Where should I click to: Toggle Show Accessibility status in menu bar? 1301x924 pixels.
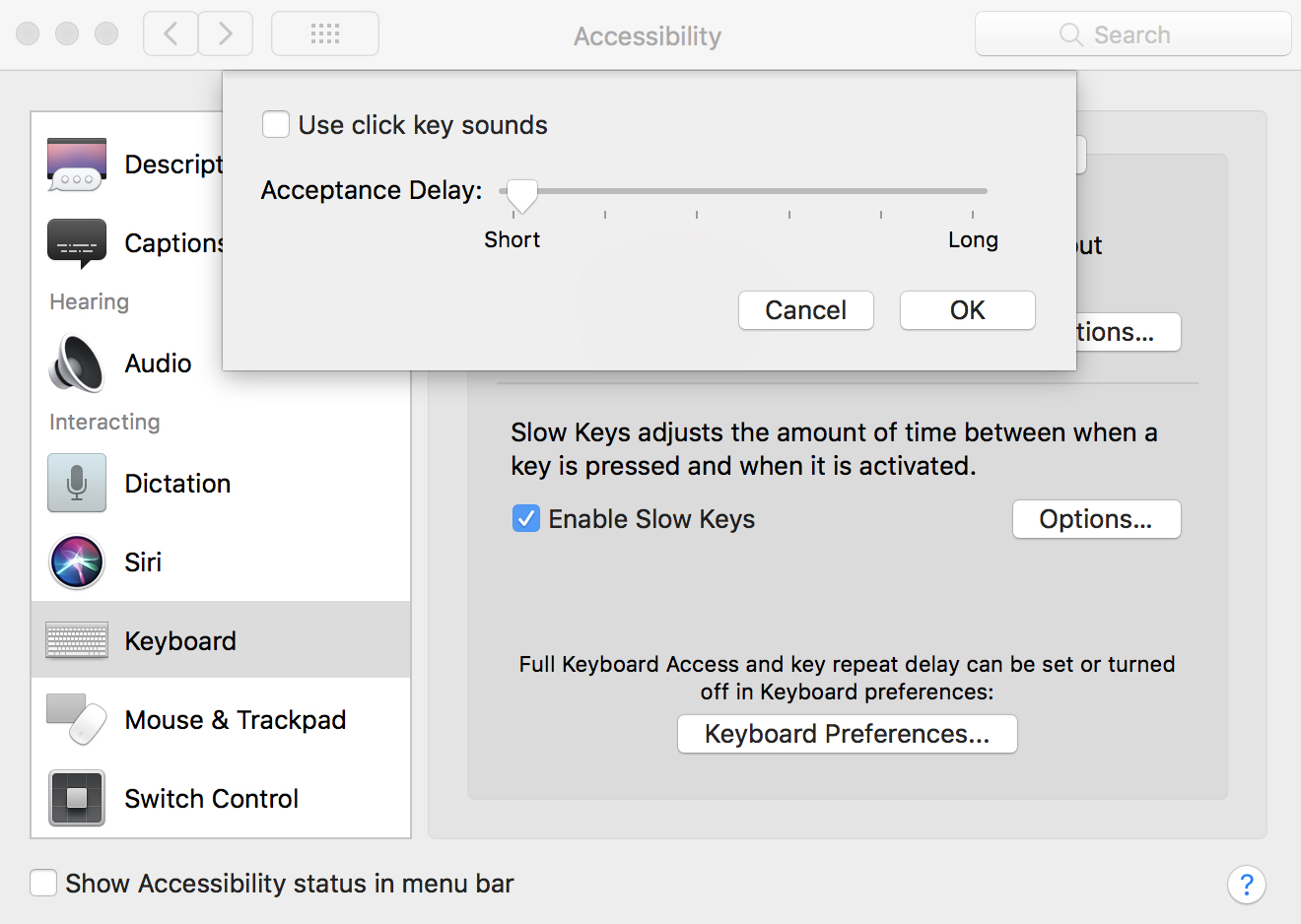[43, 883]
